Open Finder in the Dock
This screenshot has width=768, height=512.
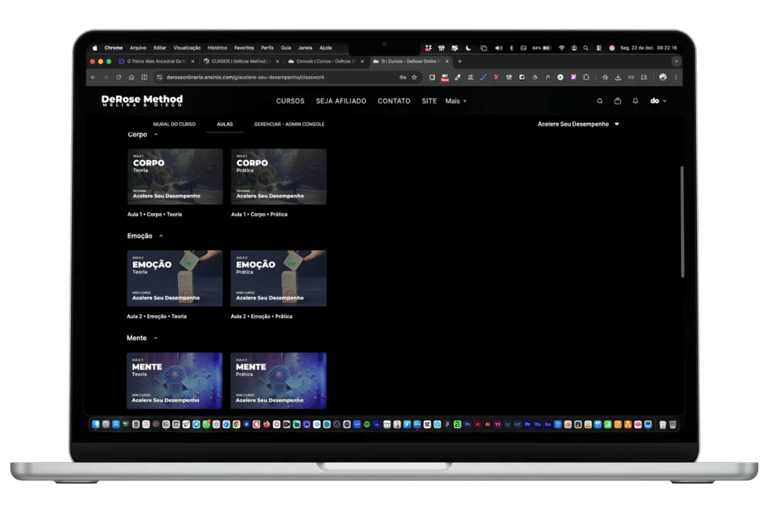pos(96,425)
